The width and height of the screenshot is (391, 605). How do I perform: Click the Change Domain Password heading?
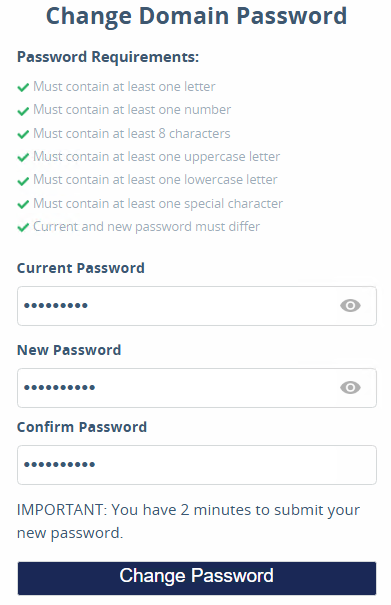click(x=196, y=16)
